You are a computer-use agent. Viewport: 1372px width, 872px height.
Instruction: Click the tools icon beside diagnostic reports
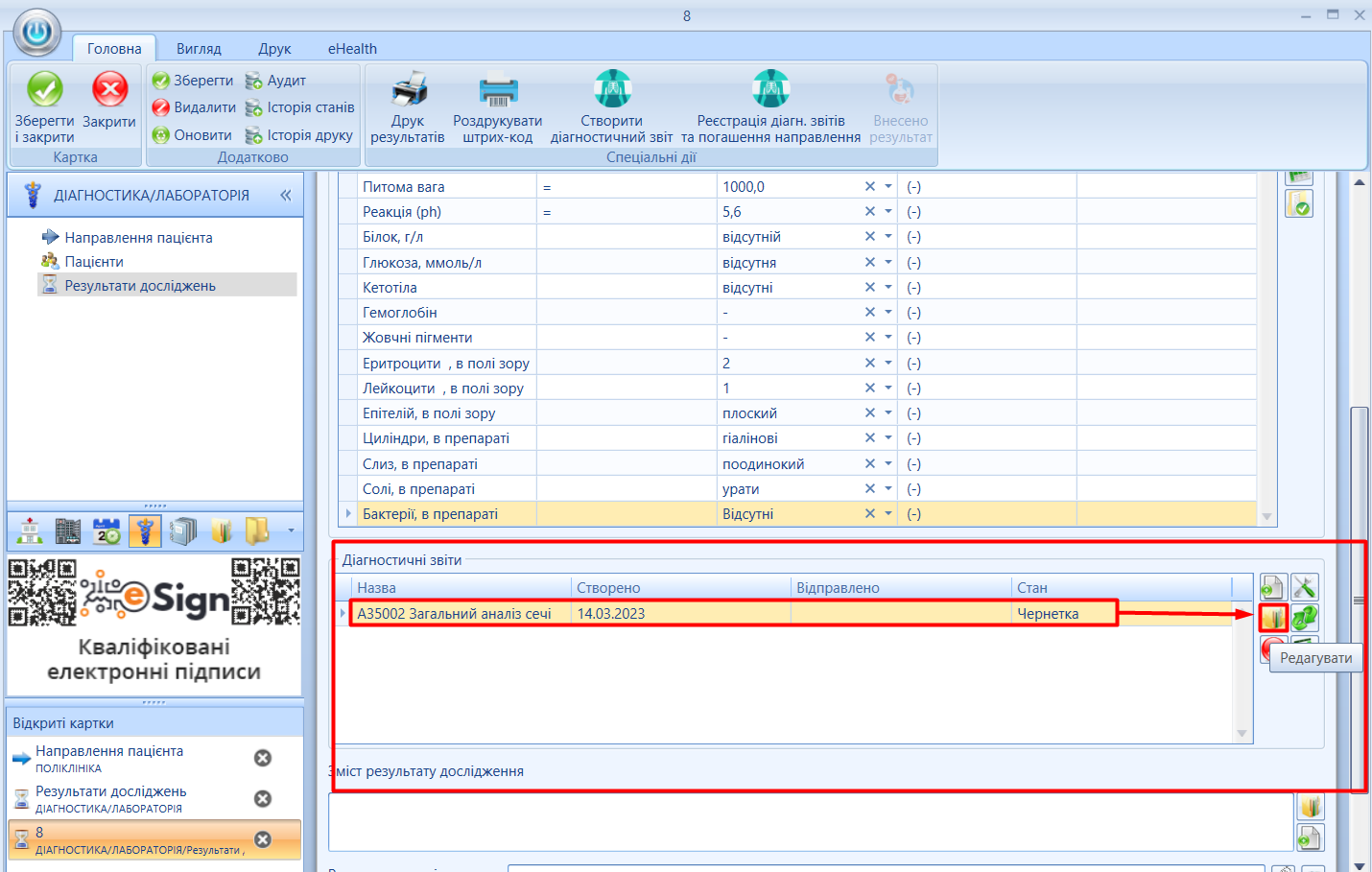pos(1305,587)
